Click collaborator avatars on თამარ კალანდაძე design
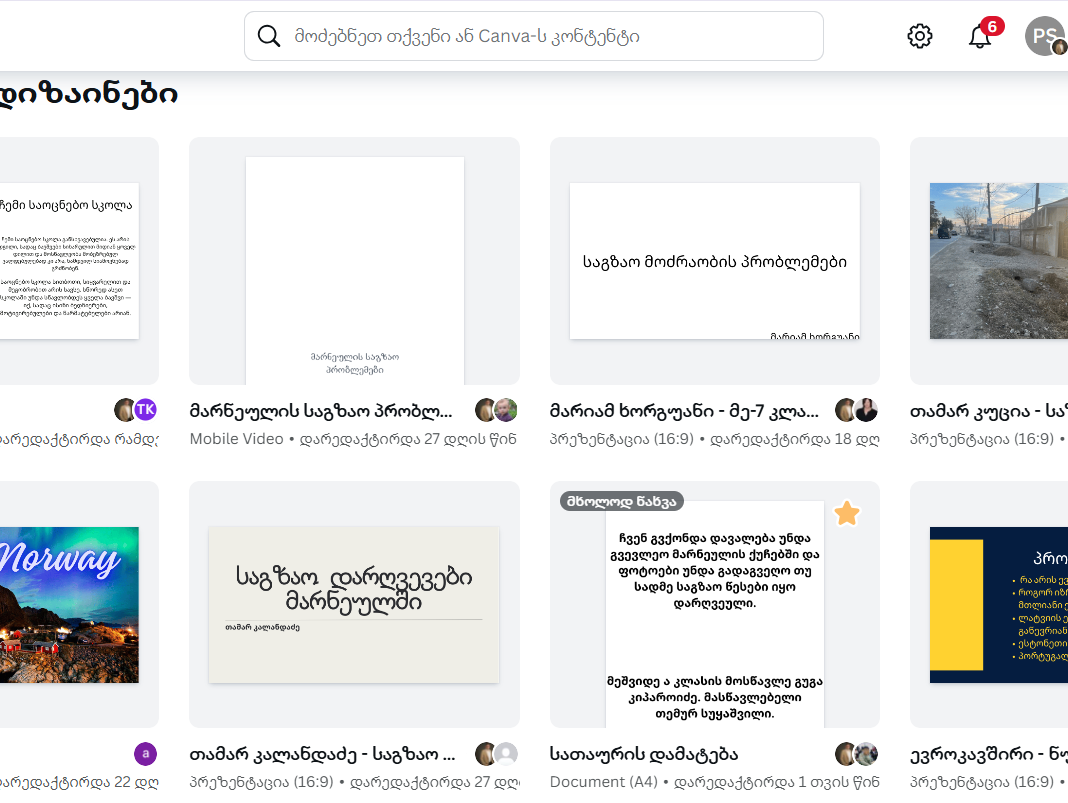The width and height of the screenshot is (1068, 803). [x=496, y=754]
